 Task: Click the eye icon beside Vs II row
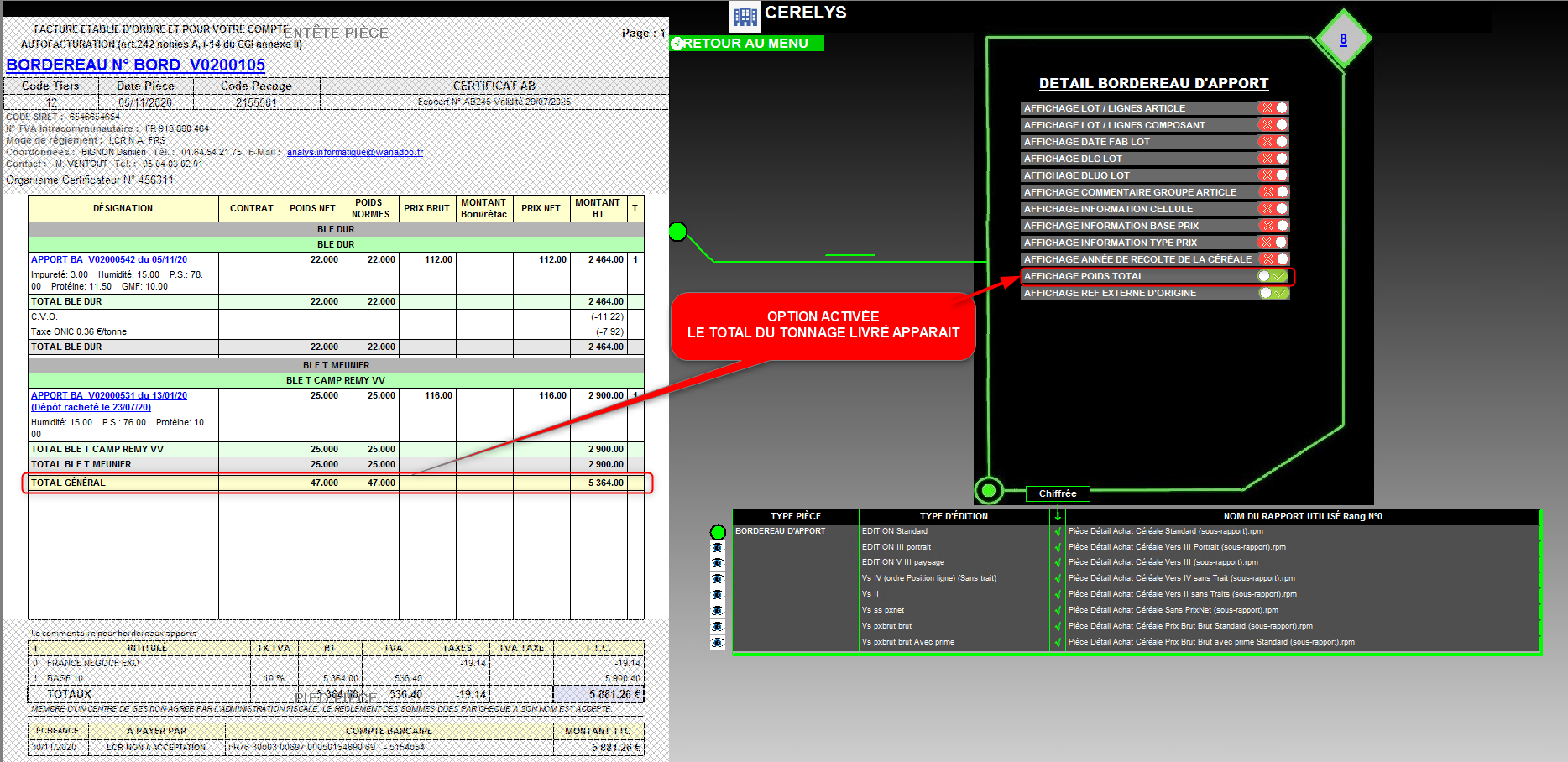718,595
